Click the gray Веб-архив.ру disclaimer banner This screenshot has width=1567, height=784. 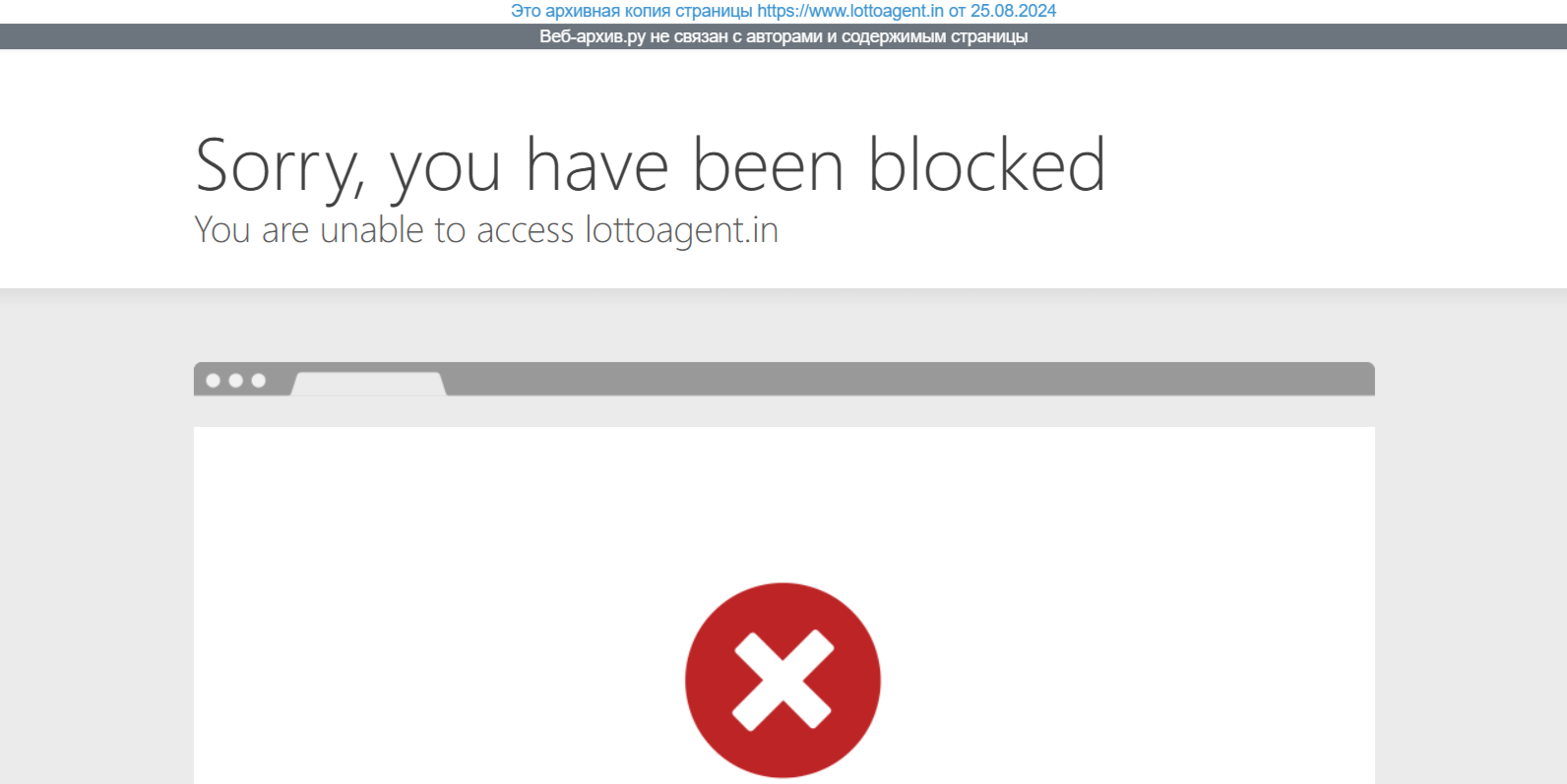(783, 36)
